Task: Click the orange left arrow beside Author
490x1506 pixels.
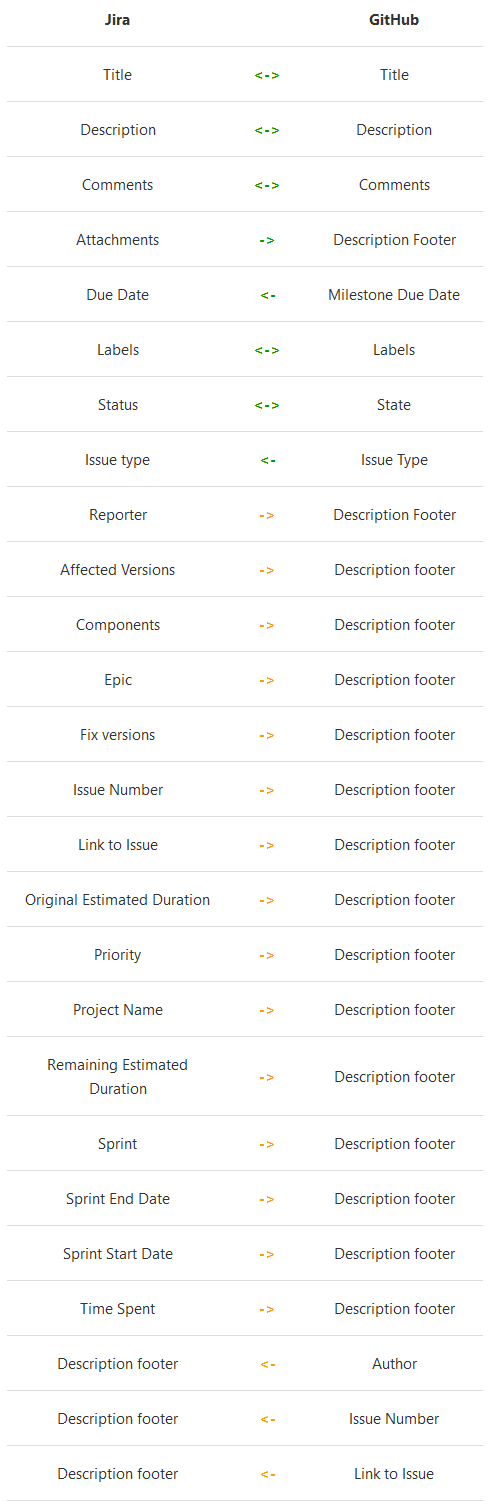Action: click(x=267, y=1364)
